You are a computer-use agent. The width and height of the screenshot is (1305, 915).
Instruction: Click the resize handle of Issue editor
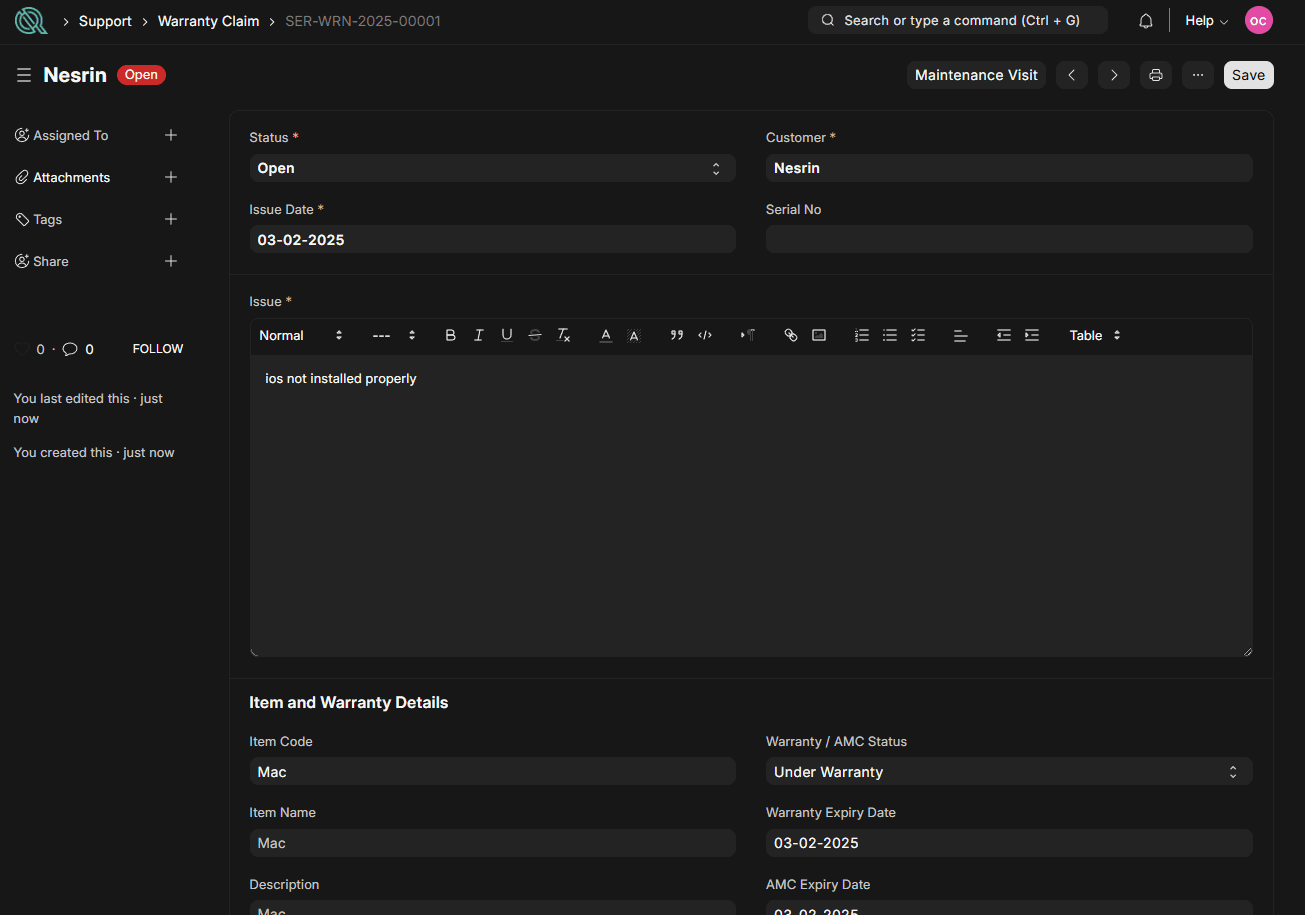point(1246,651)
